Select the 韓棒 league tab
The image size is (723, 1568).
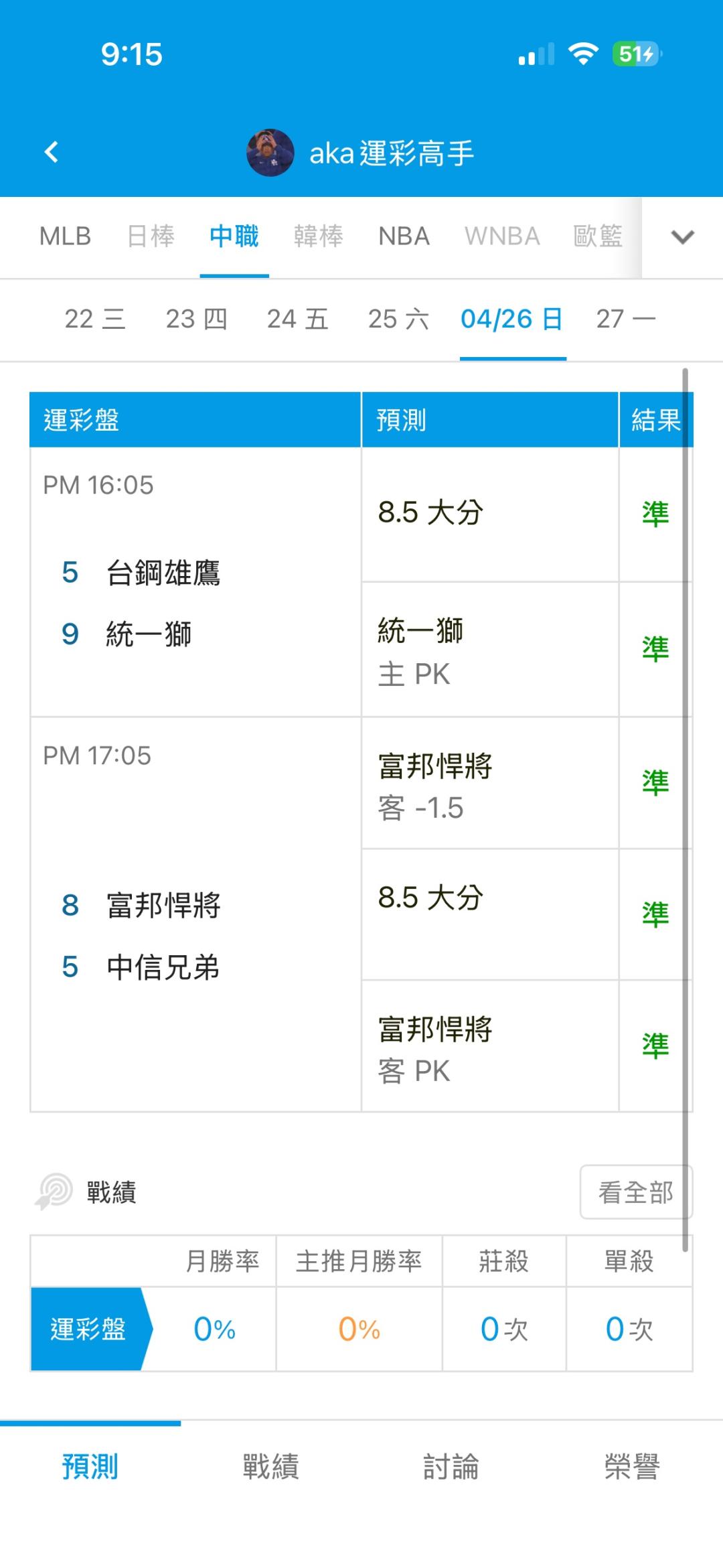click(318, 236)
